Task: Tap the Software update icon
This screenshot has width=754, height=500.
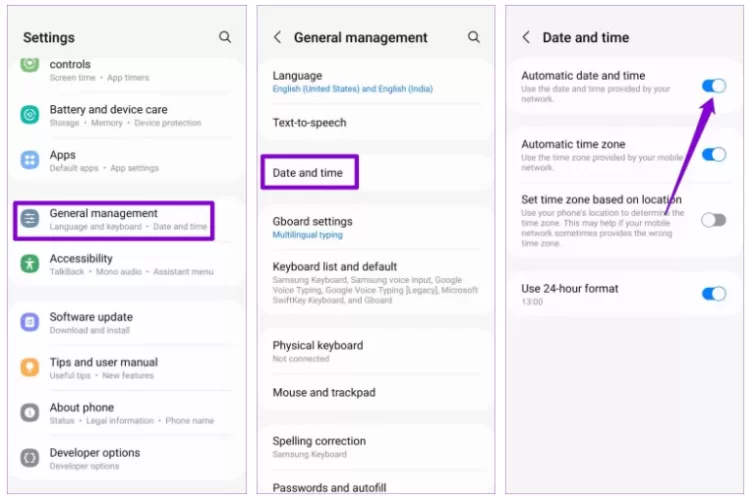Action: pos(30,322)
